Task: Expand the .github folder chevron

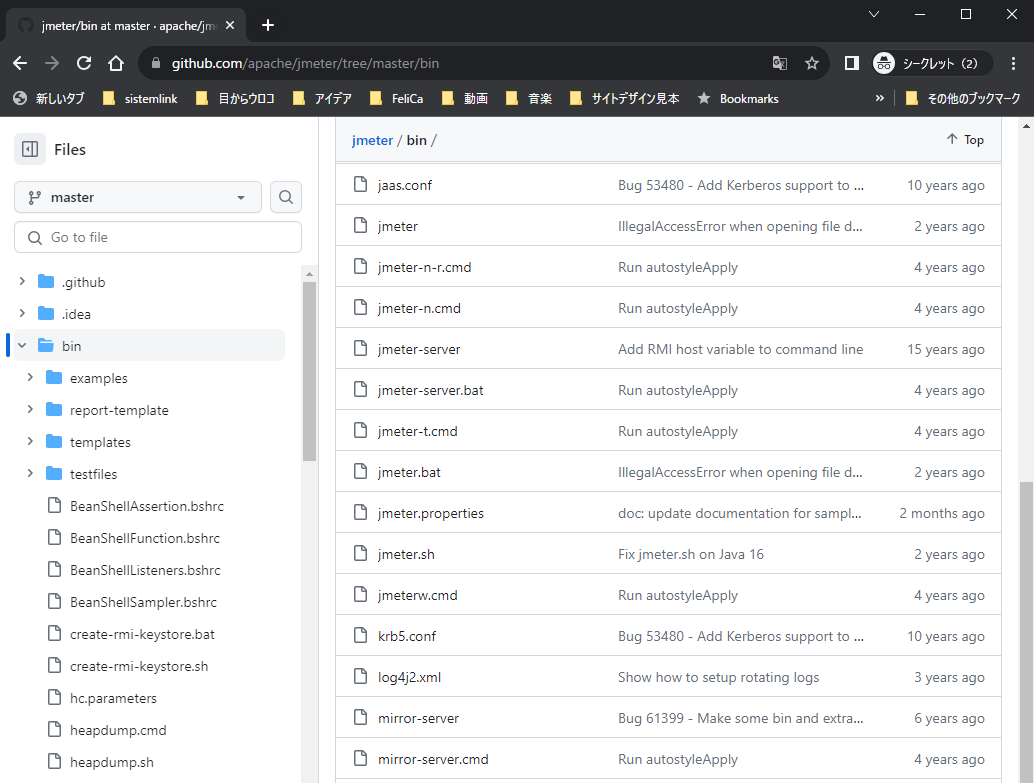Action: point(22,282)
